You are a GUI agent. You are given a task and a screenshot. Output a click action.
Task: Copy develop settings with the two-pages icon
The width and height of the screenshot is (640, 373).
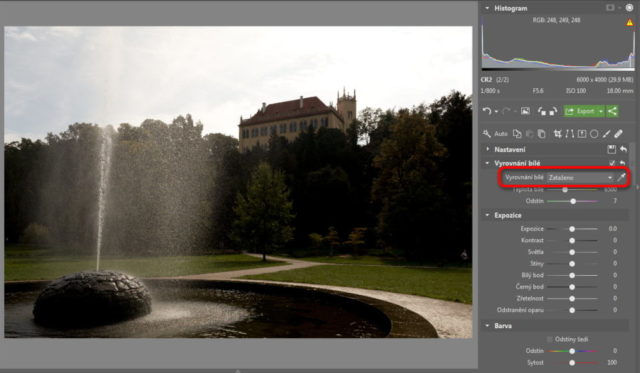(517, 133)
